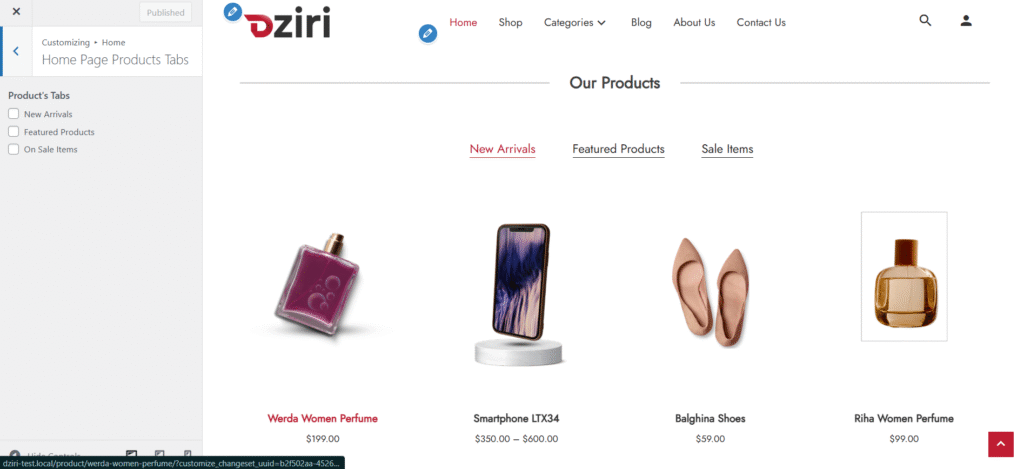Click the edit pencil icon beside the menu

[428, 33]
